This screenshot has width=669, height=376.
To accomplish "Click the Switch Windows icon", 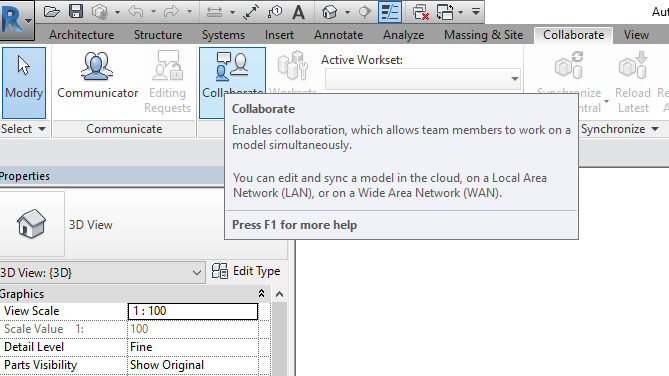I will (x=445, y=12).
